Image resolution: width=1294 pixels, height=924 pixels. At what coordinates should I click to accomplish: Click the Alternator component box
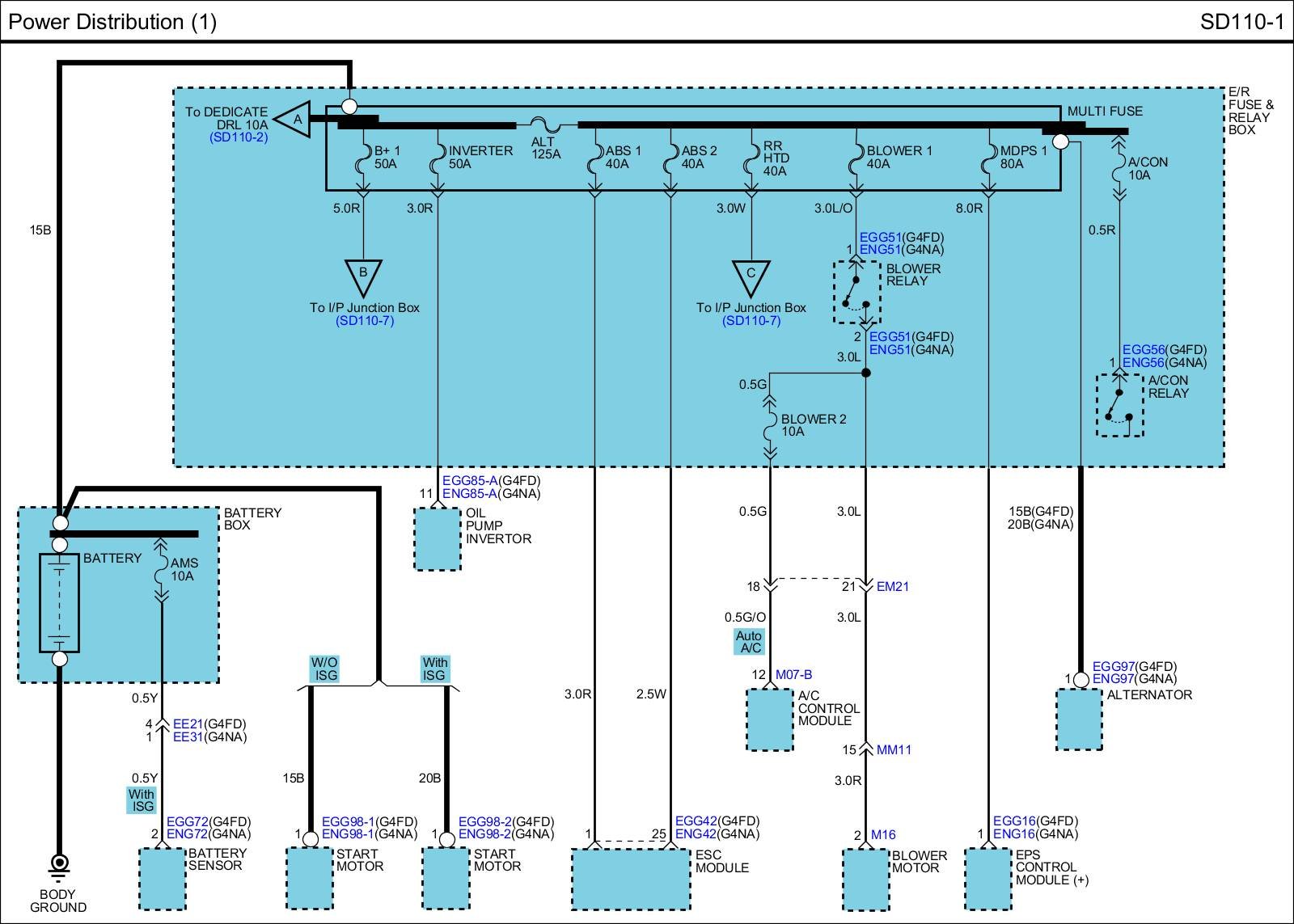pyautogui.click(x=1080, y=719)
